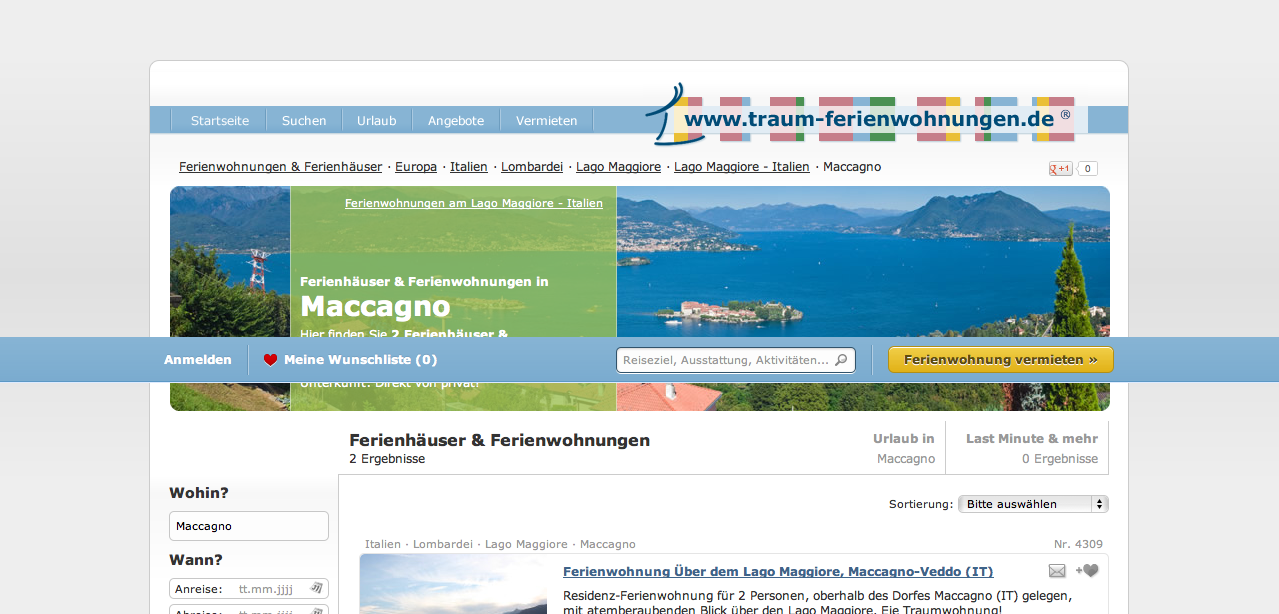Click the Google +1 button
1279x614 pixels.
pyautogui.click(x=1060, y=169)
